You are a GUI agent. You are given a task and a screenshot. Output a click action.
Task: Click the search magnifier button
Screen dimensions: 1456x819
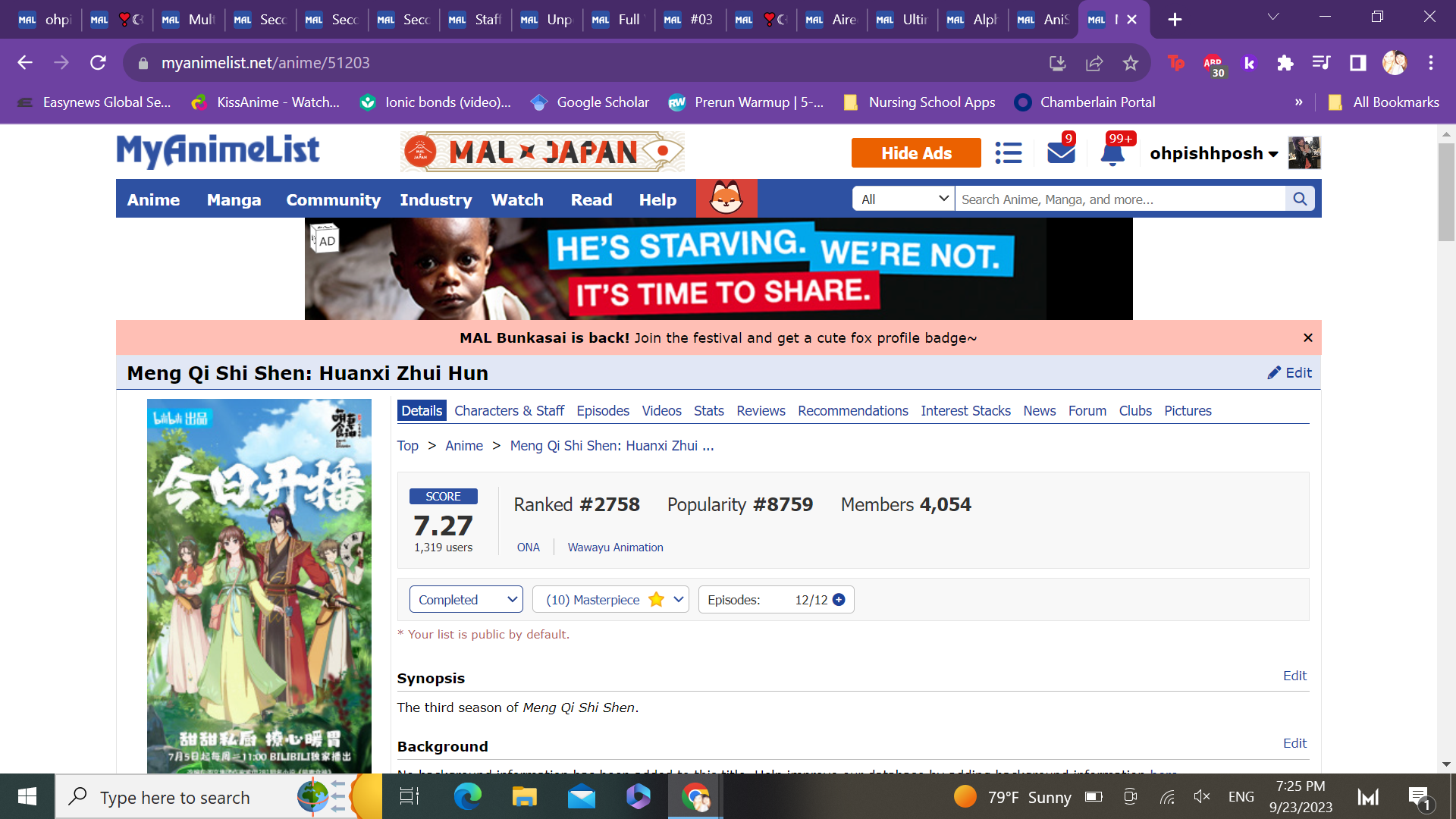1300,199
